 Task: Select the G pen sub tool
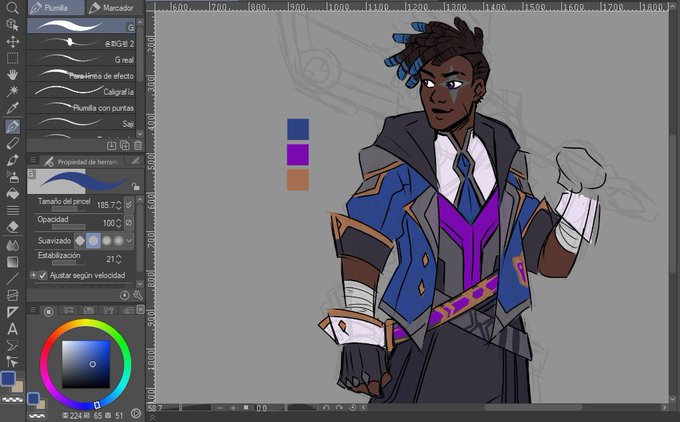82,26
